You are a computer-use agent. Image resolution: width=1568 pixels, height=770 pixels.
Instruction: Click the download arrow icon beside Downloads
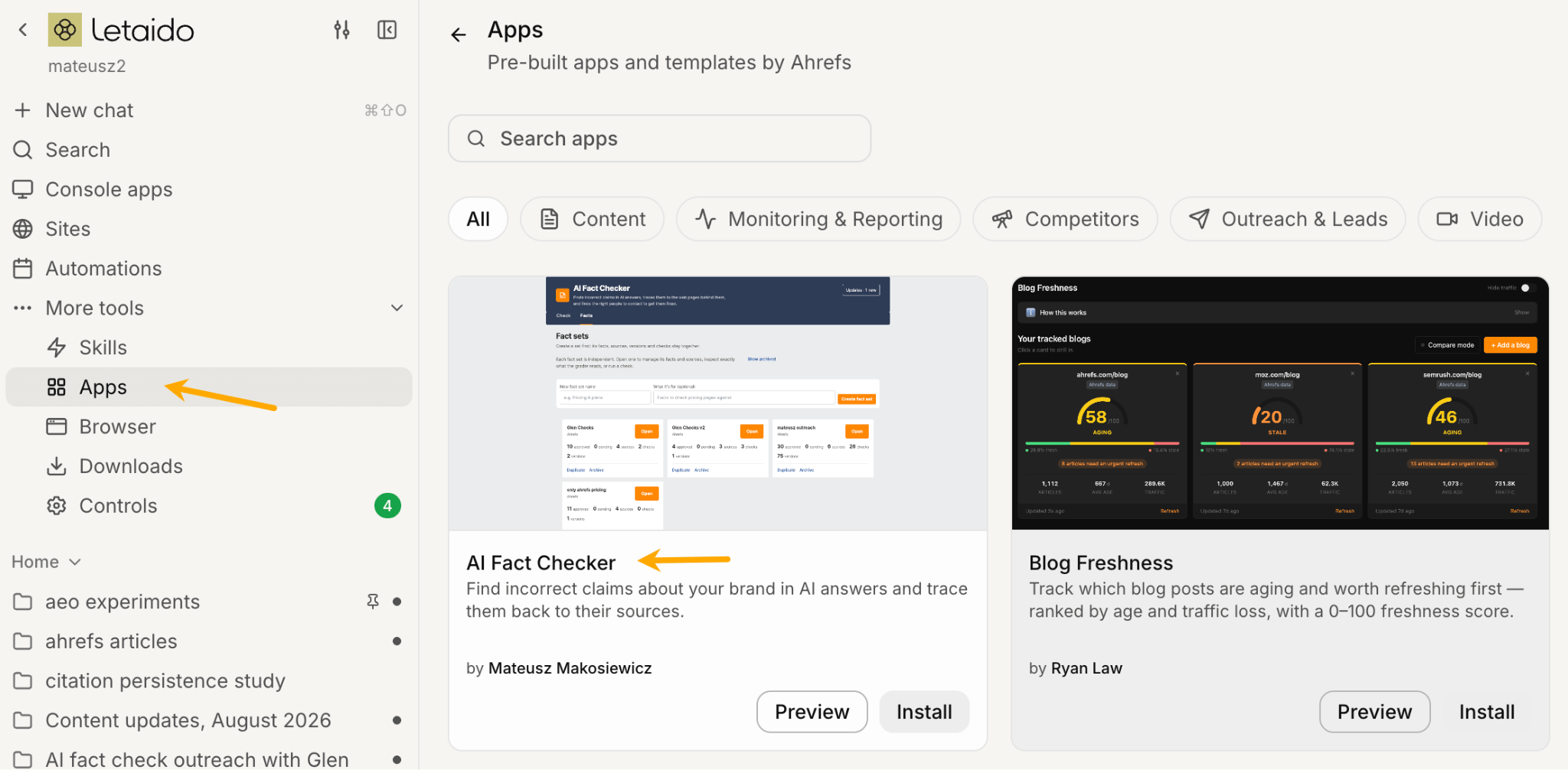click(57, 466)
